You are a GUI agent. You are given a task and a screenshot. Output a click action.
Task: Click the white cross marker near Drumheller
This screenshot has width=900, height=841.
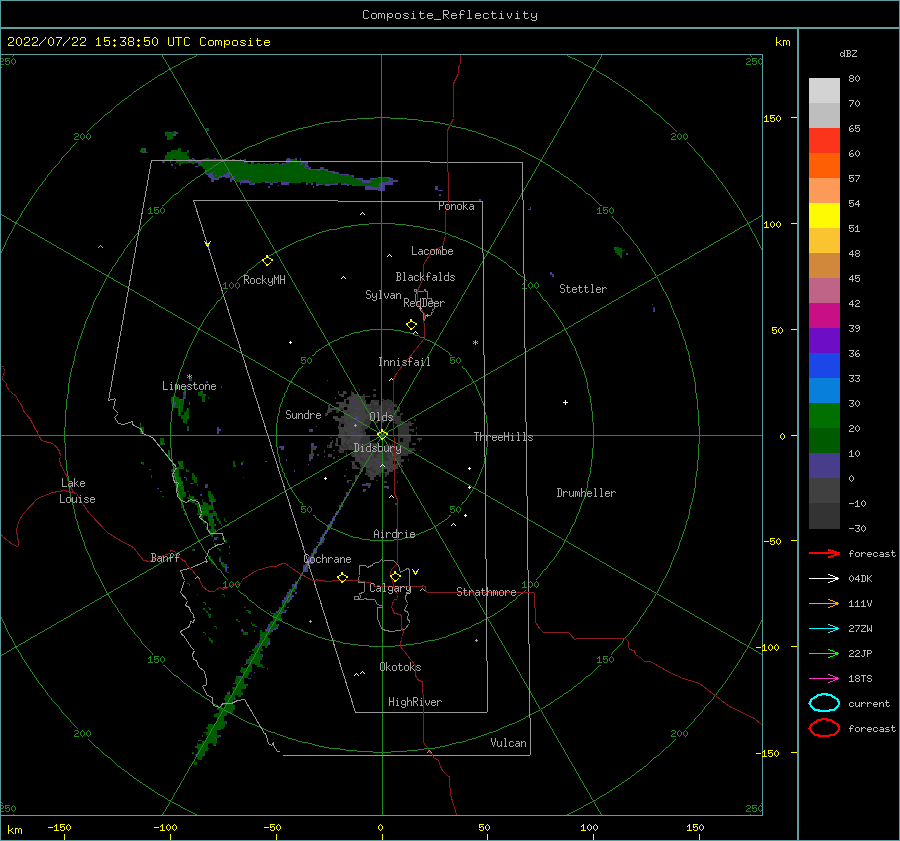(565, 402)
